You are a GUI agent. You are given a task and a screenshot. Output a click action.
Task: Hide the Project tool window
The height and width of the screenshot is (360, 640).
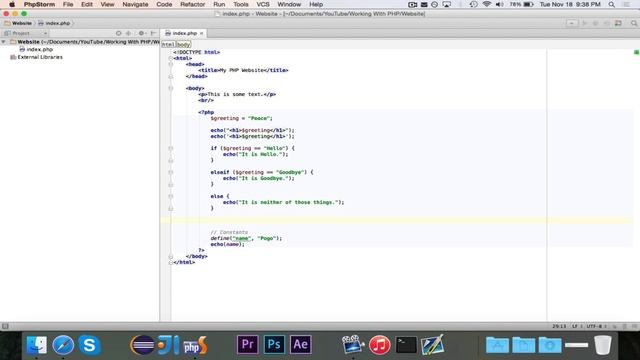coord(153,33)
